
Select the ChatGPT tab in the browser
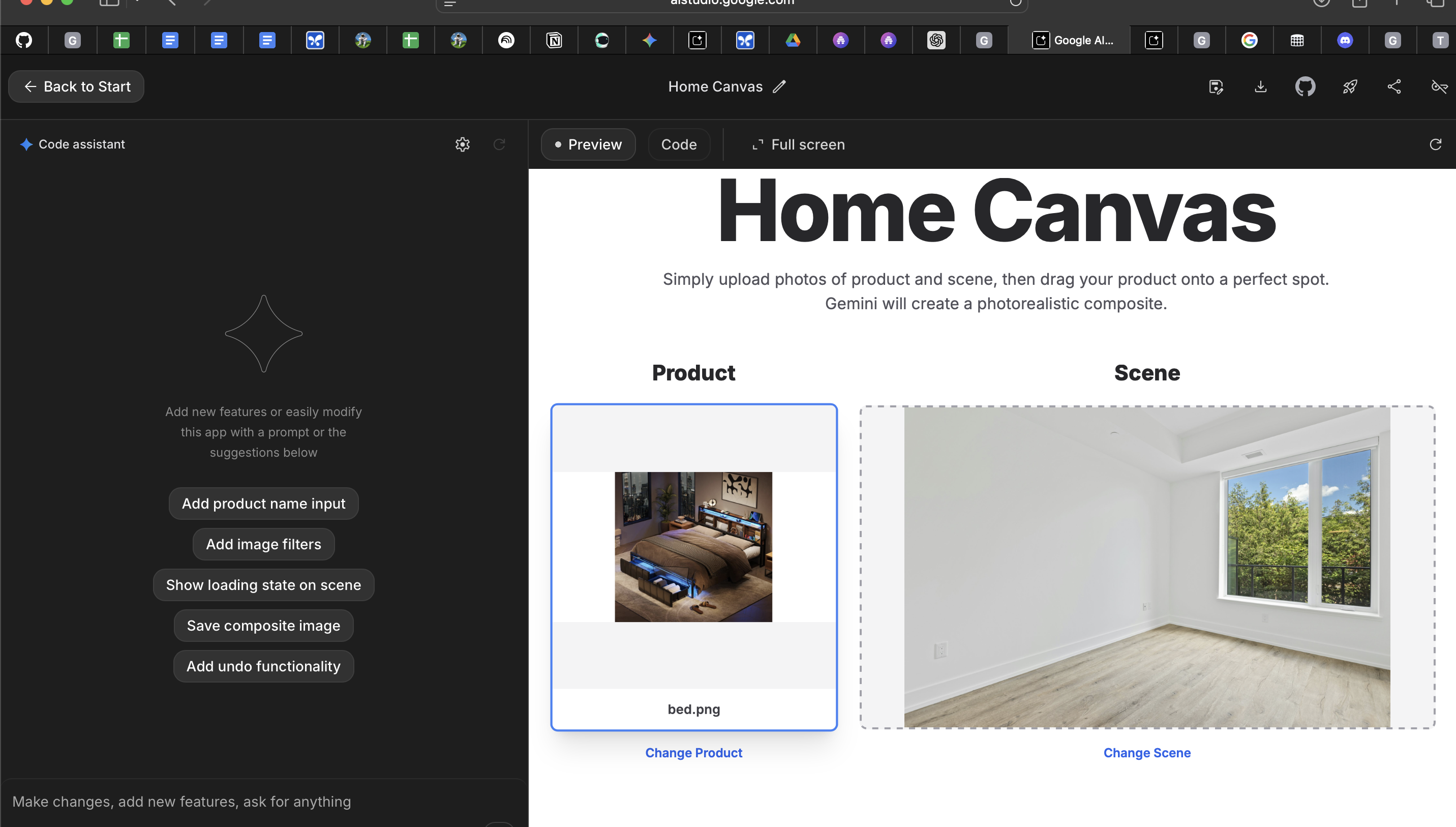(935, 40)
